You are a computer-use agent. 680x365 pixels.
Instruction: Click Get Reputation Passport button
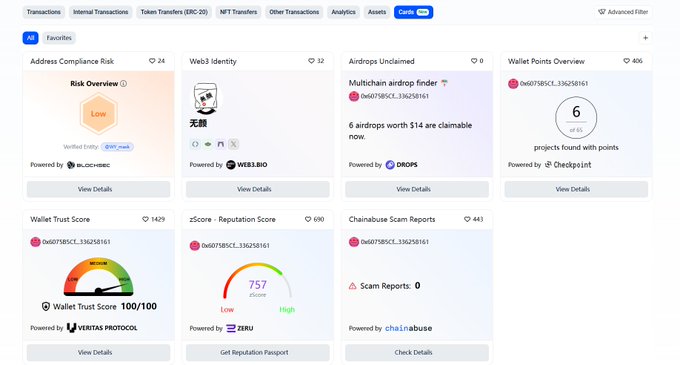pos(258,352)
